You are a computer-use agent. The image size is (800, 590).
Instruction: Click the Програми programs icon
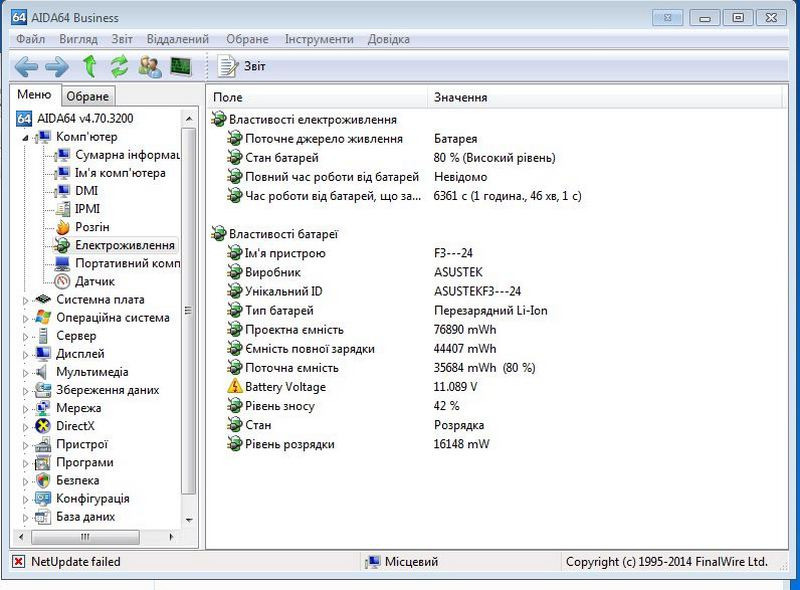[43, 463]
